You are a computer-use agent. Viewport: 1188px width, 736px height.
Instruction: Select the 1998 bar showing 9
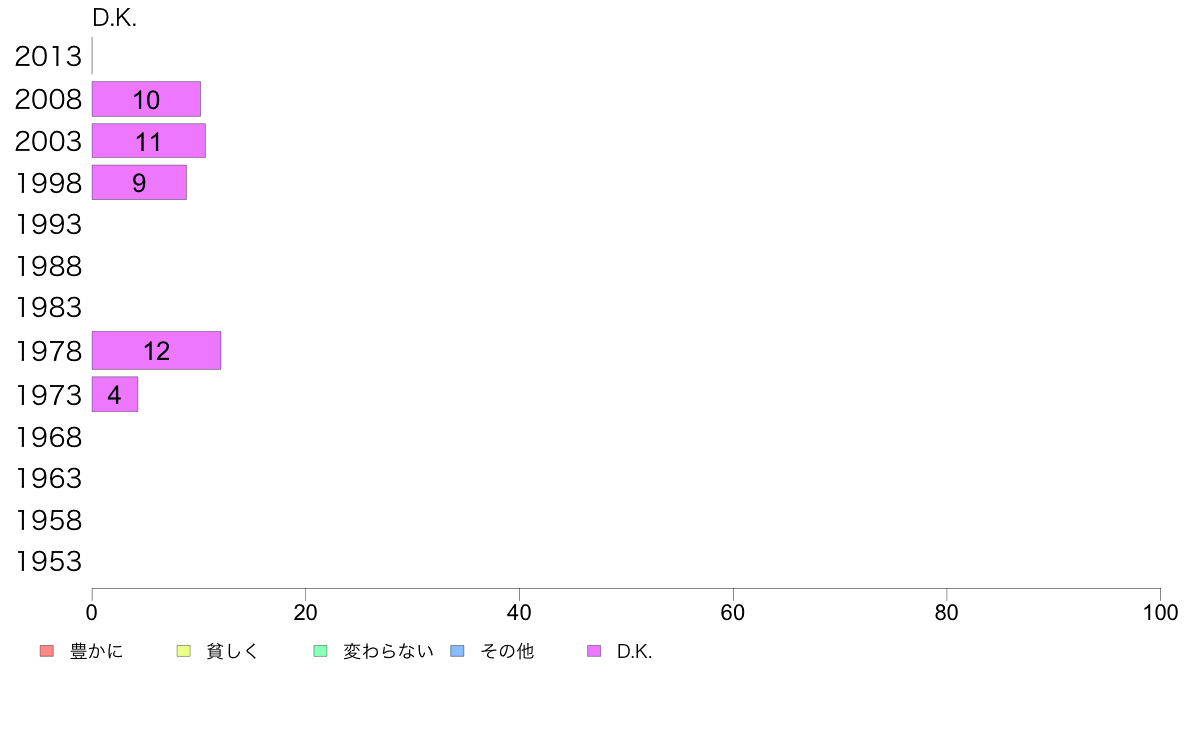139,183
